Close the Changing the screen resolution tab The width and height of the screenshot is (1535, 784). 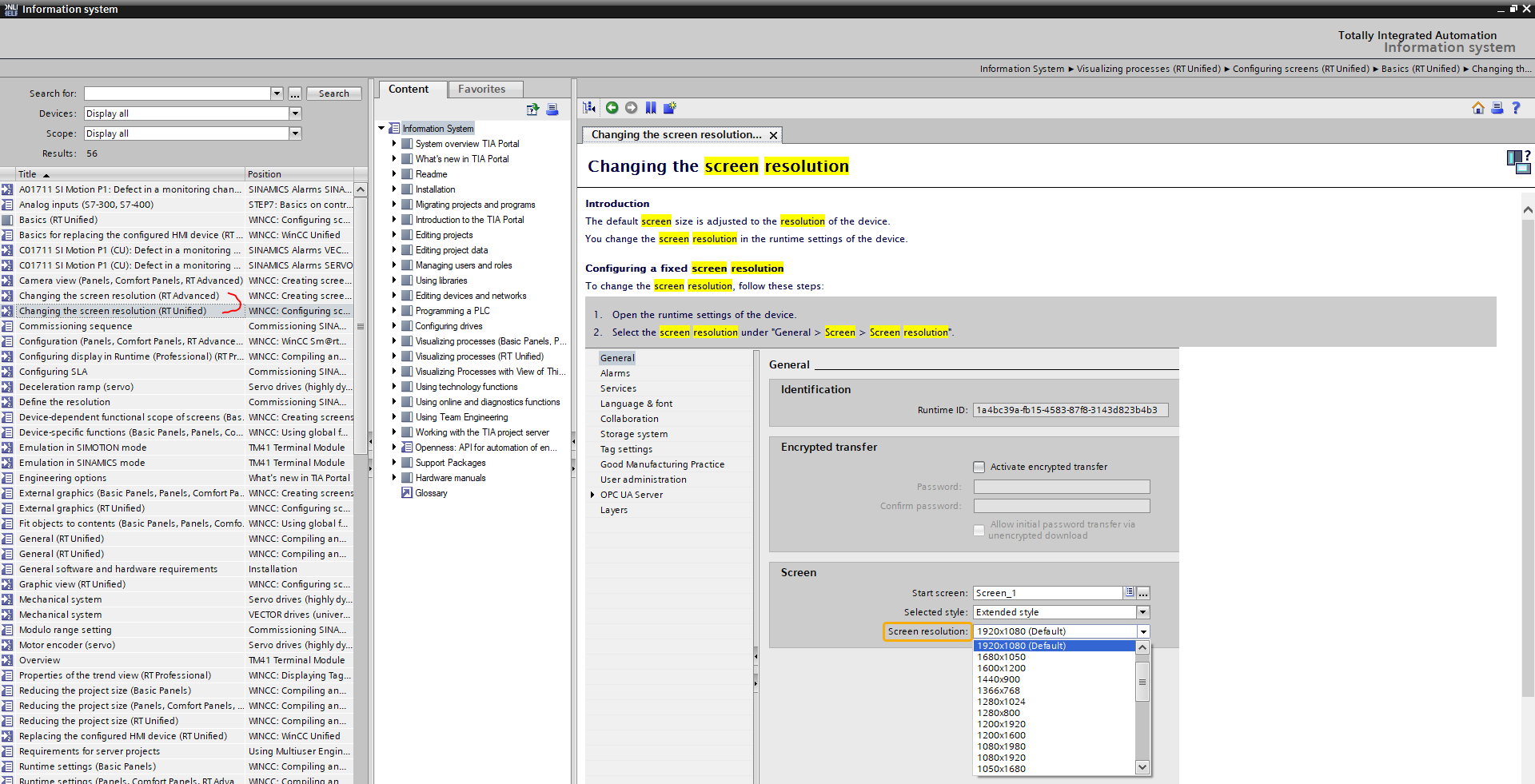point(773,135)
